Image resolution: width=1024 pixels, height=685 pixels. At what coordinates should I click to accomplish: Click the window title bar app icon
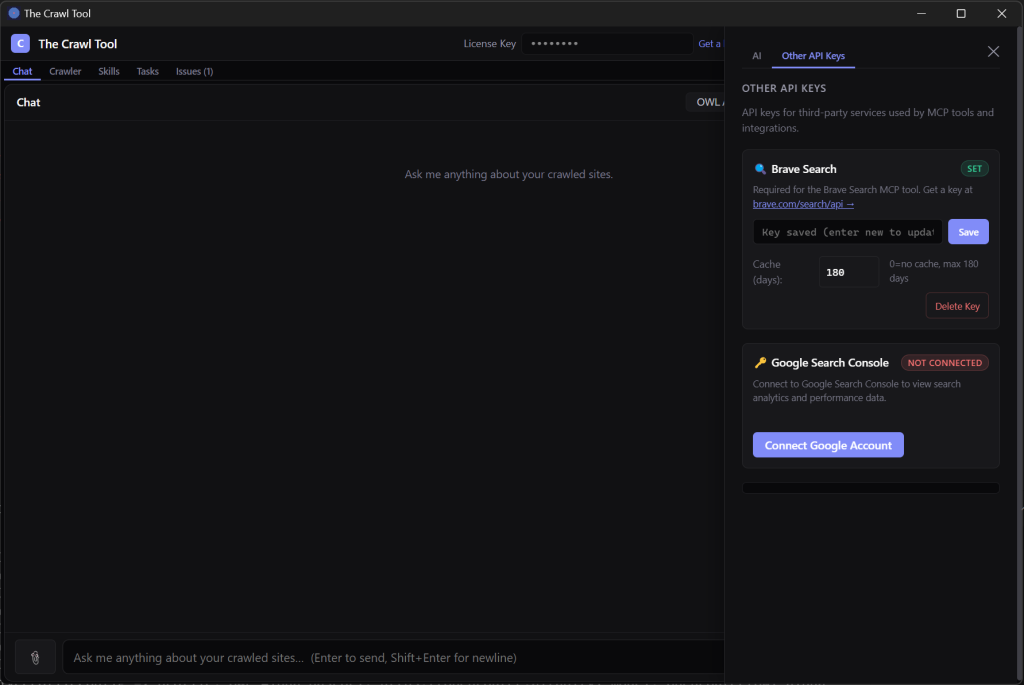14,13
